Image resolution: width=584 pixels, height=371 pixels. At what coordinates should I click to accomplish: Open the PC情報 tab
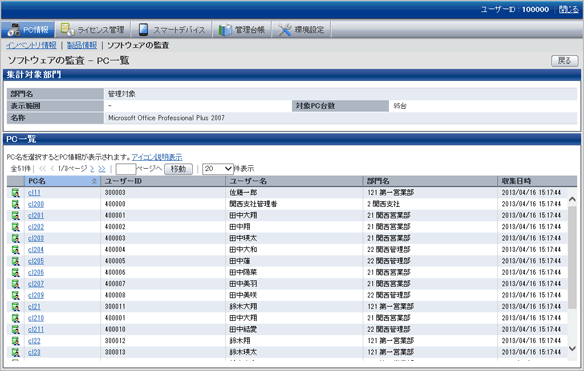[x=28, y=29]
